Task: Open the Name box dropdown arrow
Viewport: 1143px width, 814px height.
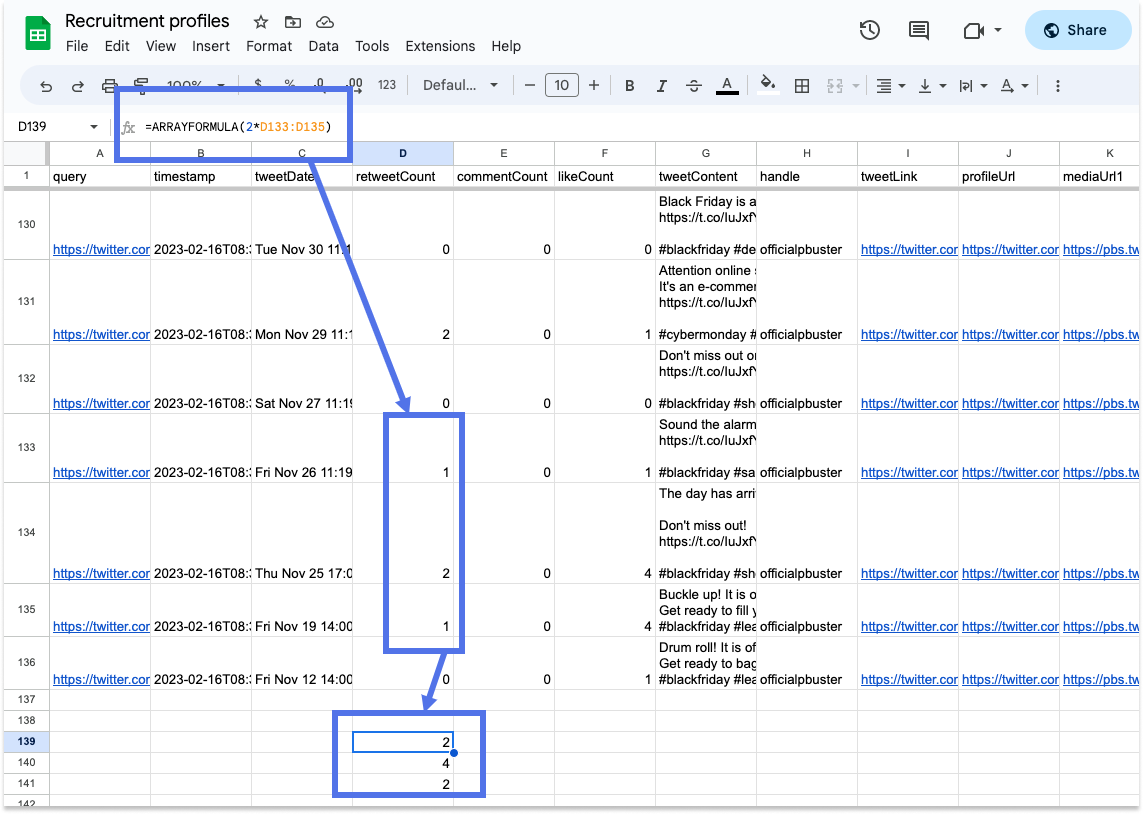Action: 93,127
